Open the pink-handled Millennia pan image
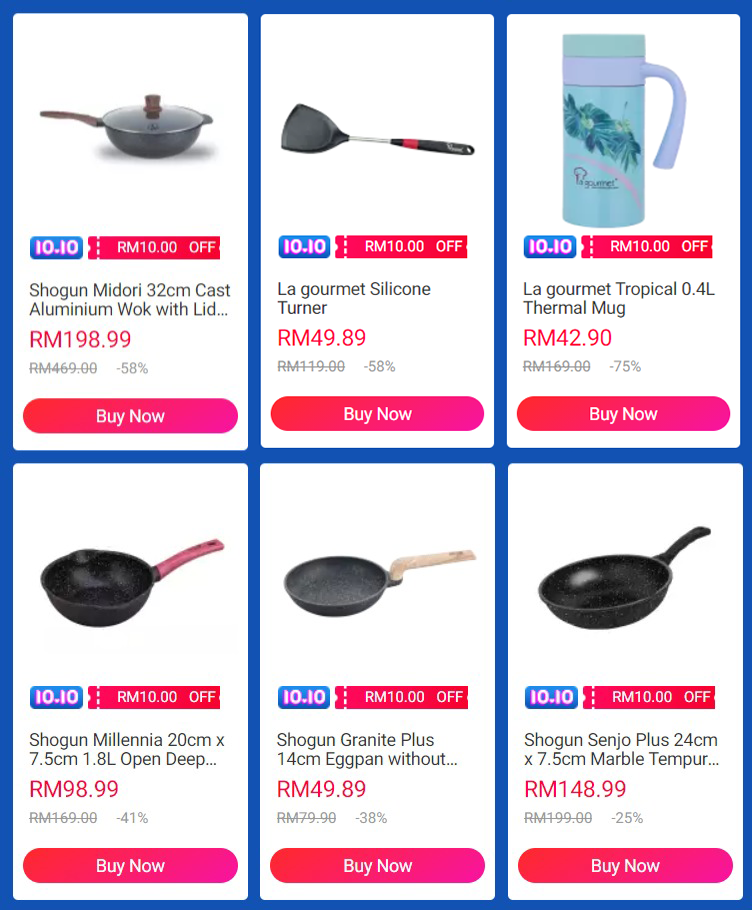 coord(132,582)
